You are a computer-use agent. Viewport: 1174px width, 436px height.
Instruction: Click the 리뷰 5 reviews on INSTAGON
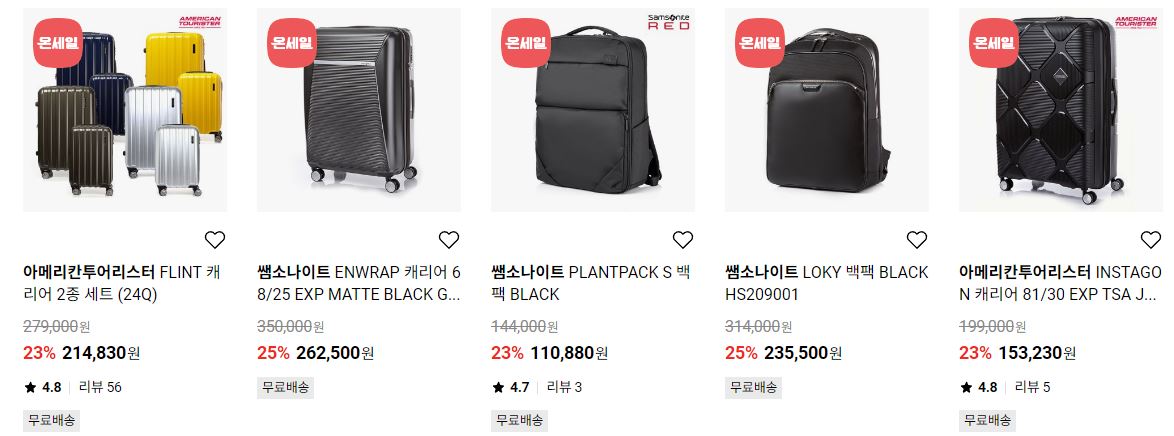(x=1032, y=387)
